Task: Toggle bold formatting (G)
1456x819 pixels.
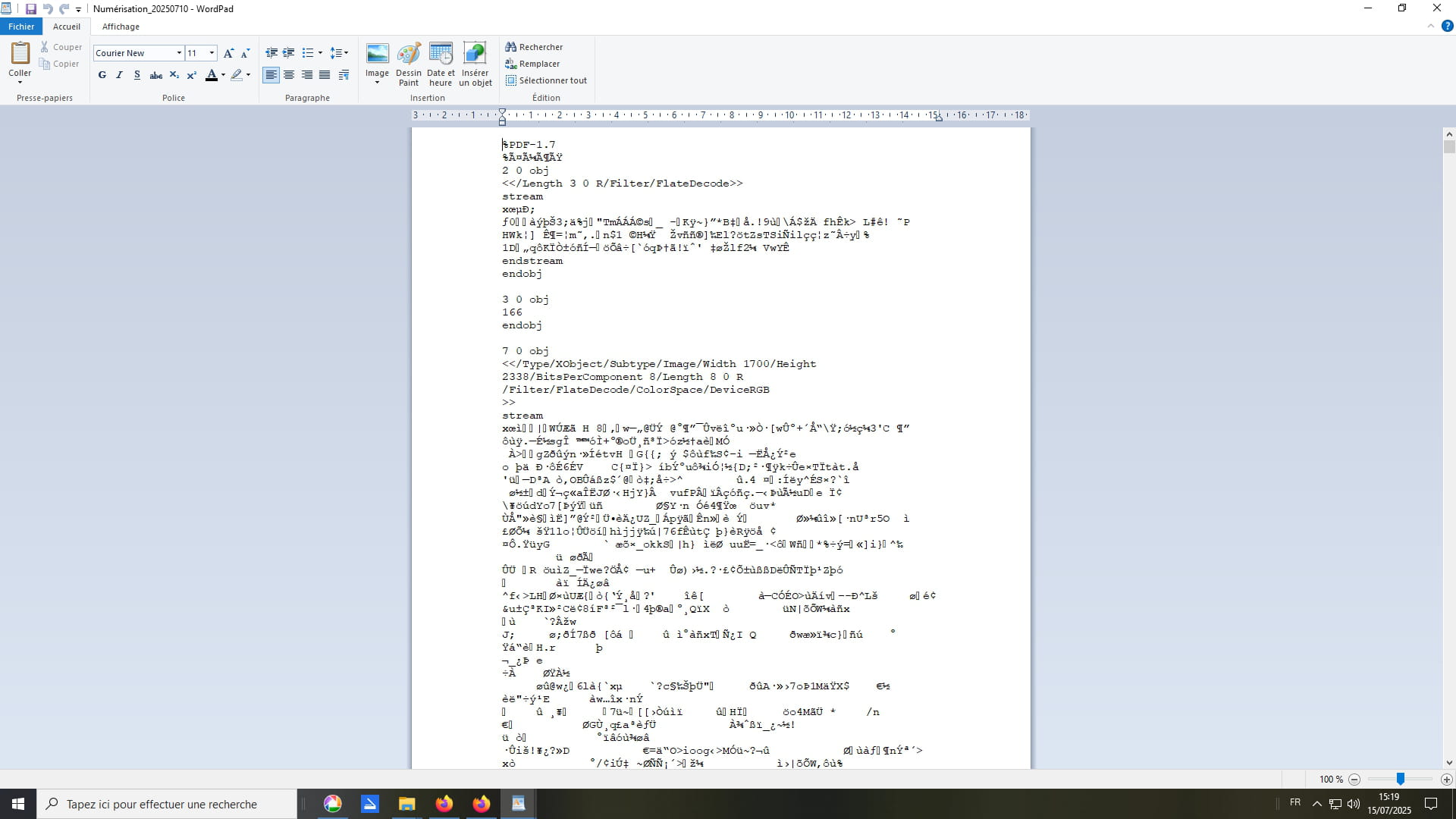Action: click(102, 75)
